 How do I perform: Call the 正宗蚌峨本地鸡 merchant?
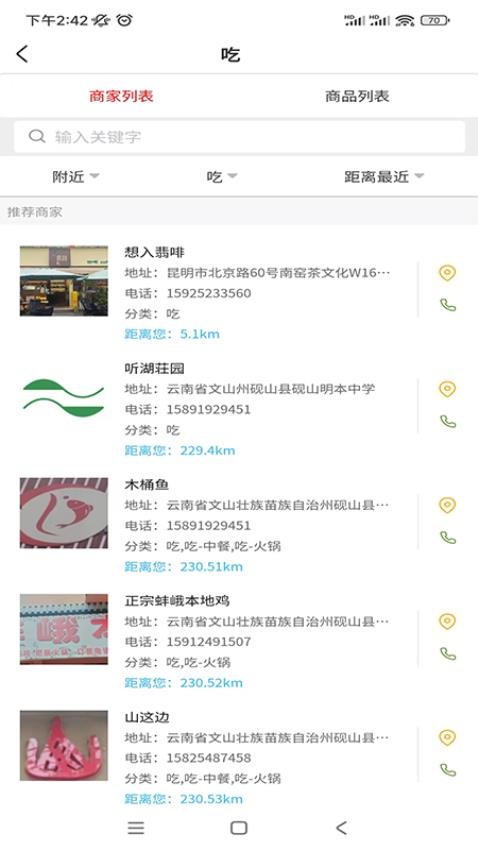click(448, 653)
